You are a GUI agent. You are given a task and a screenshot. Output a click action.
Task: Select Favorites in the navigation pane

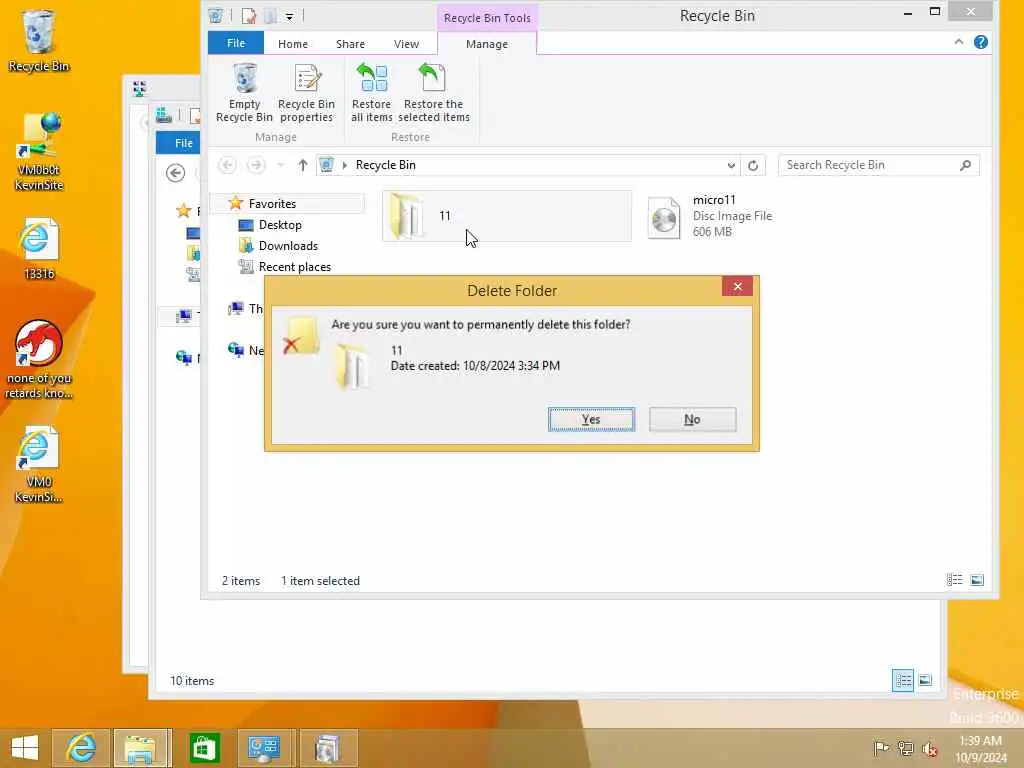pos(272,204)
